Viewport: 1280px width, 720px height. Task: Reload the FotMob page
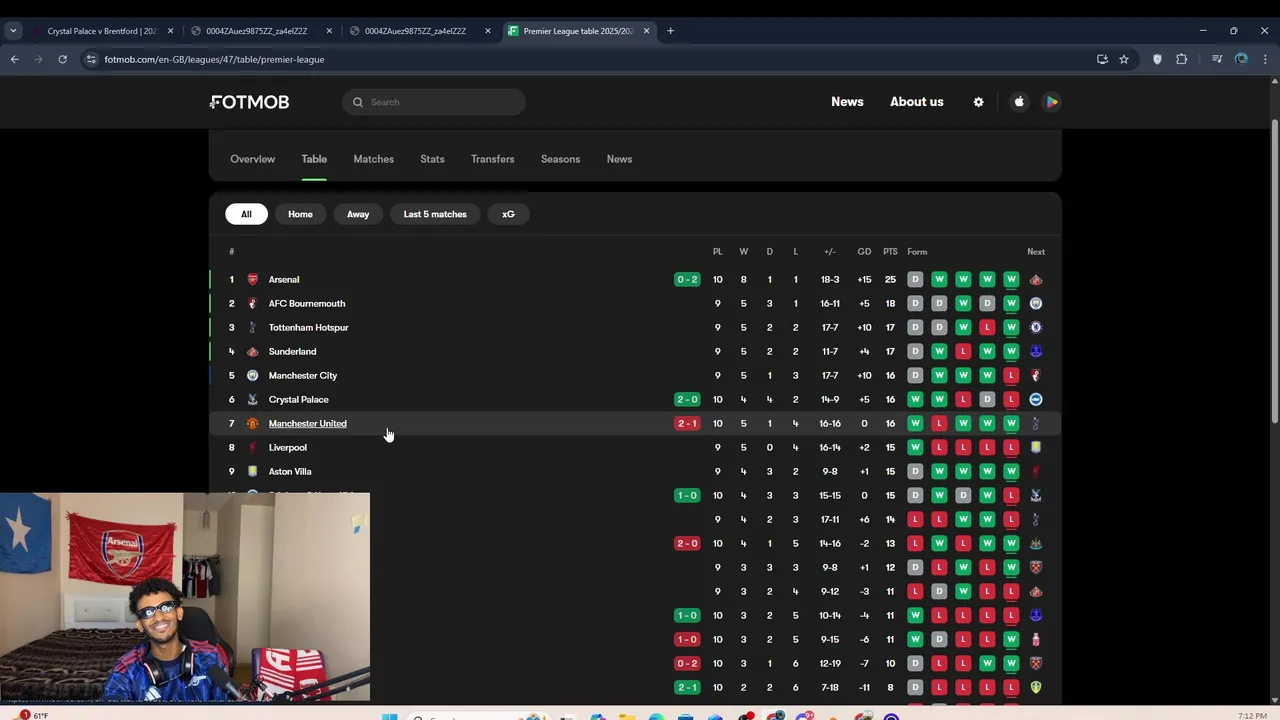[x=62, y=59]
